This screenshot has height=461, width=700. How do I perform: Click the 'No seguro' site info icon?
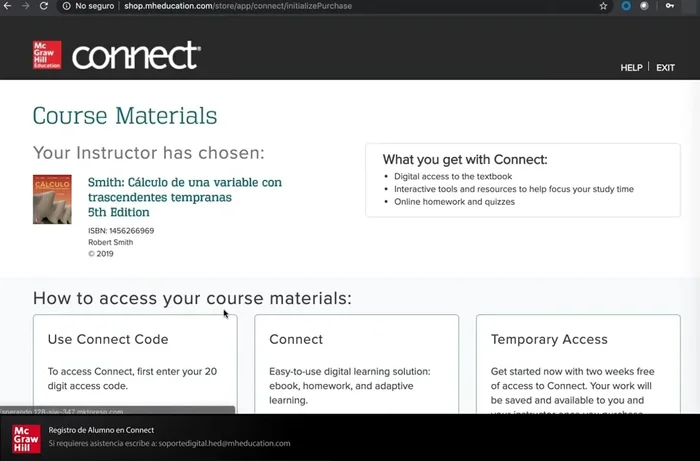pyautogui.click(x=66, y=6)
